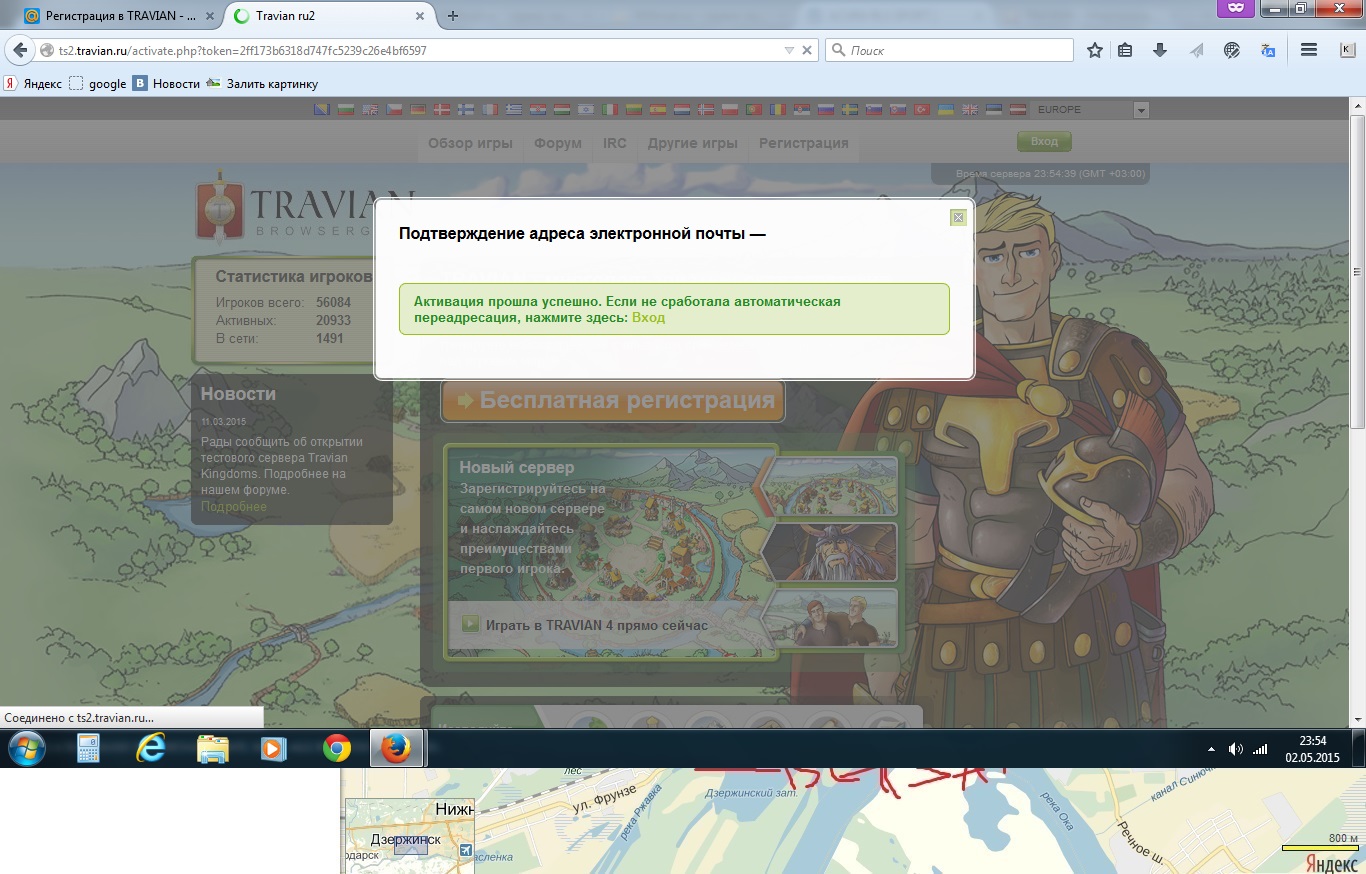Click Играть в TRAVIAN 4 прямо сейчас
Screen dimensions: 1366x874
596,626
